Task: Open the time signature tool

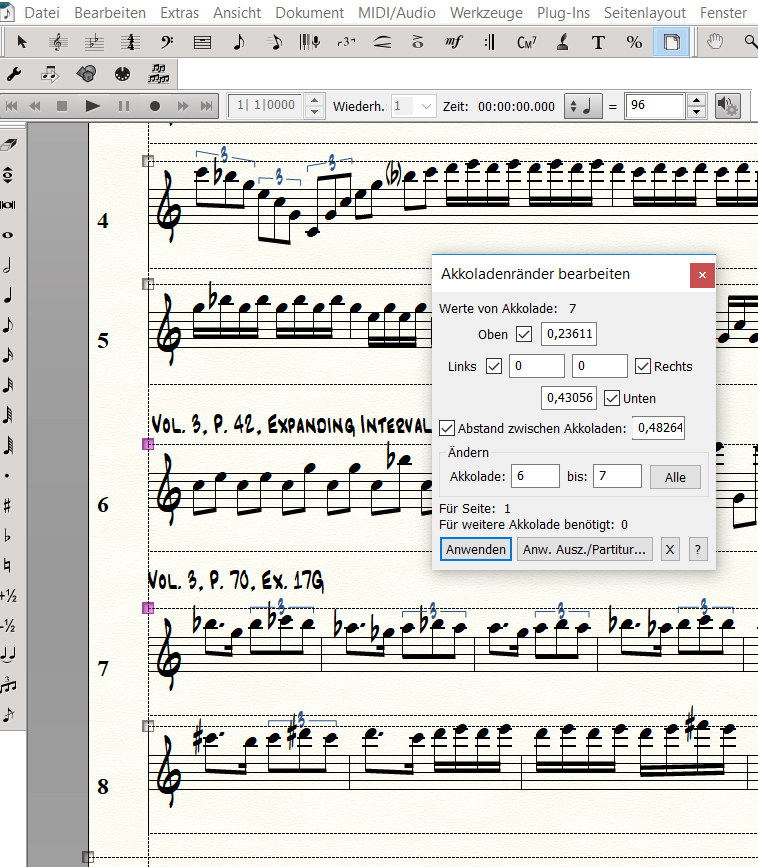Action: [x=130, y=42]
